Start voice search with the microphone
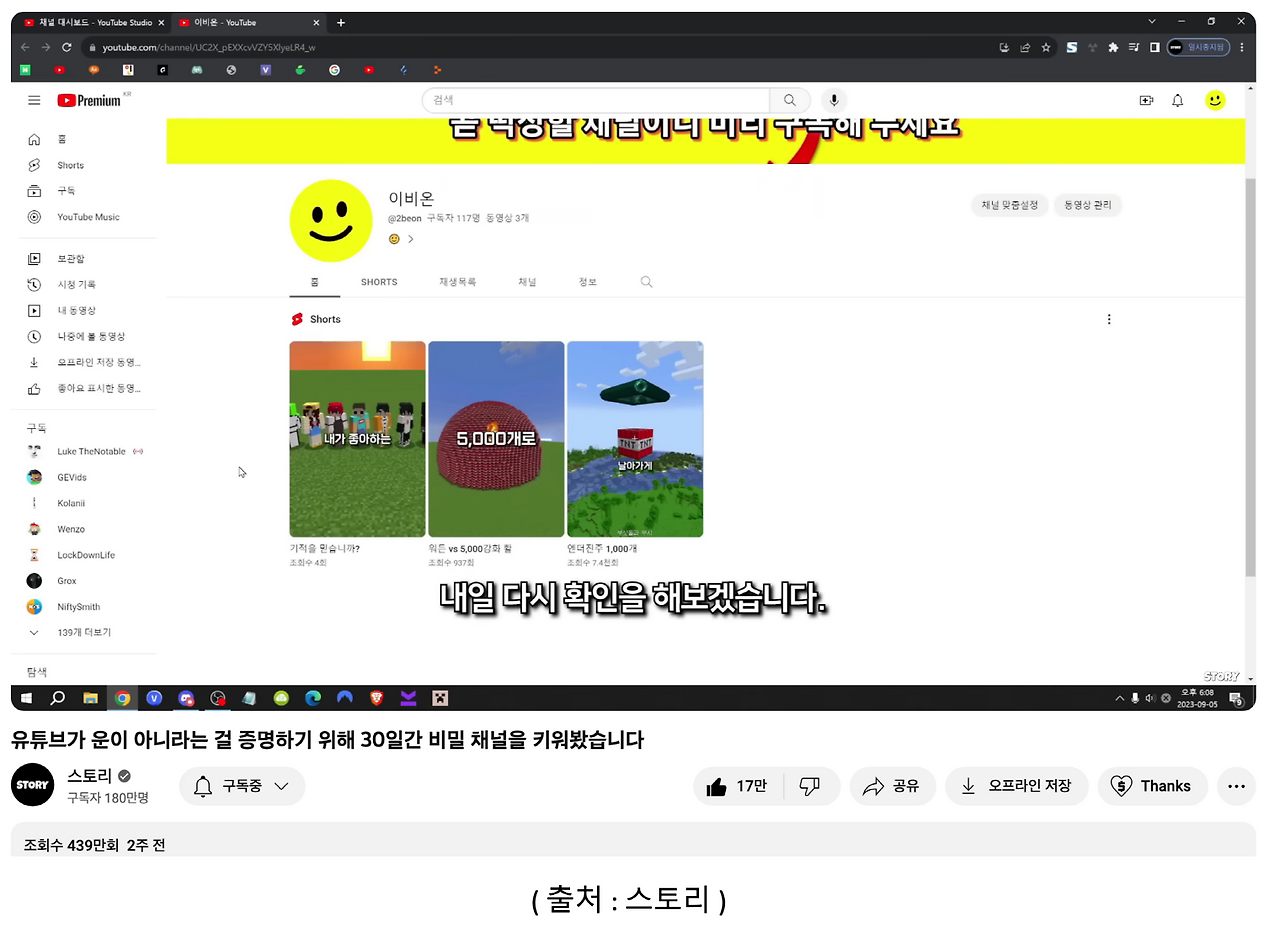This screenshot has width=1280, height=933. [833, 100]
